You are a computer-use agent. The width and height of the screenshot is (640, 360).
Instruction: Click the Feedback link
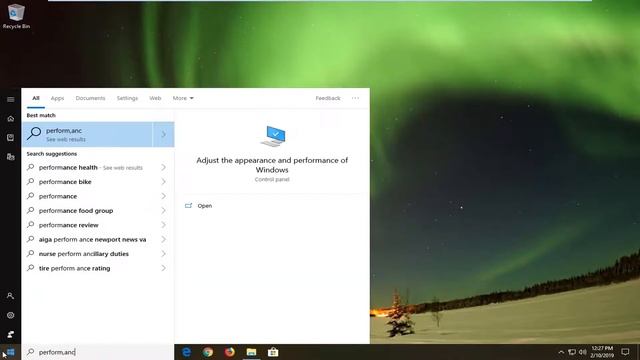pyautogui.click(x=328, y=98)
